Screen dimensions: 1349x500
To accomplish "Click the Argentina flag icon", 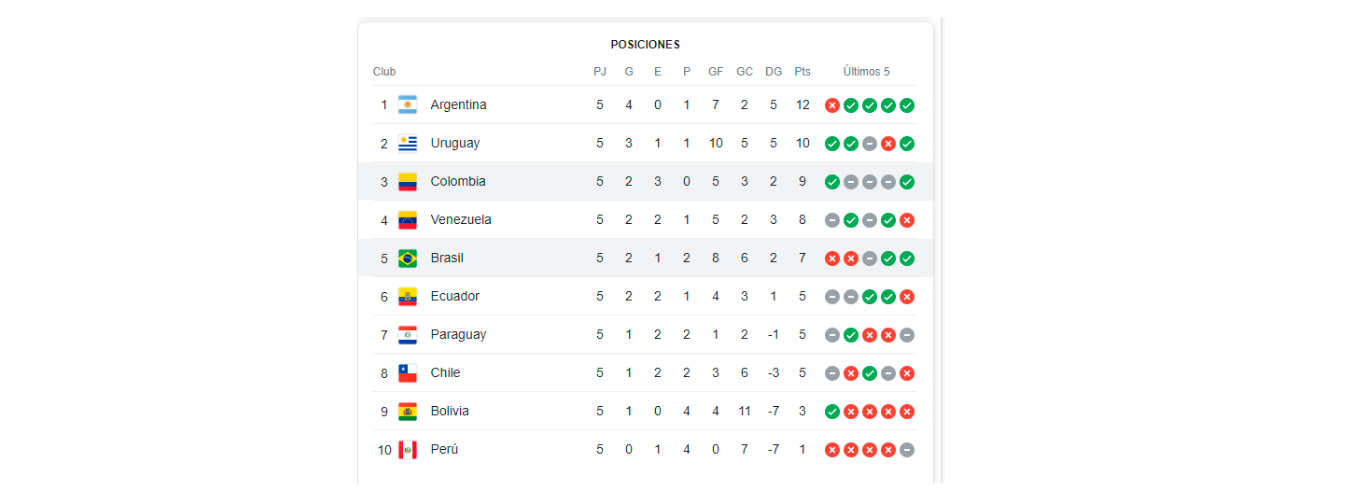I will pos(407,105).
